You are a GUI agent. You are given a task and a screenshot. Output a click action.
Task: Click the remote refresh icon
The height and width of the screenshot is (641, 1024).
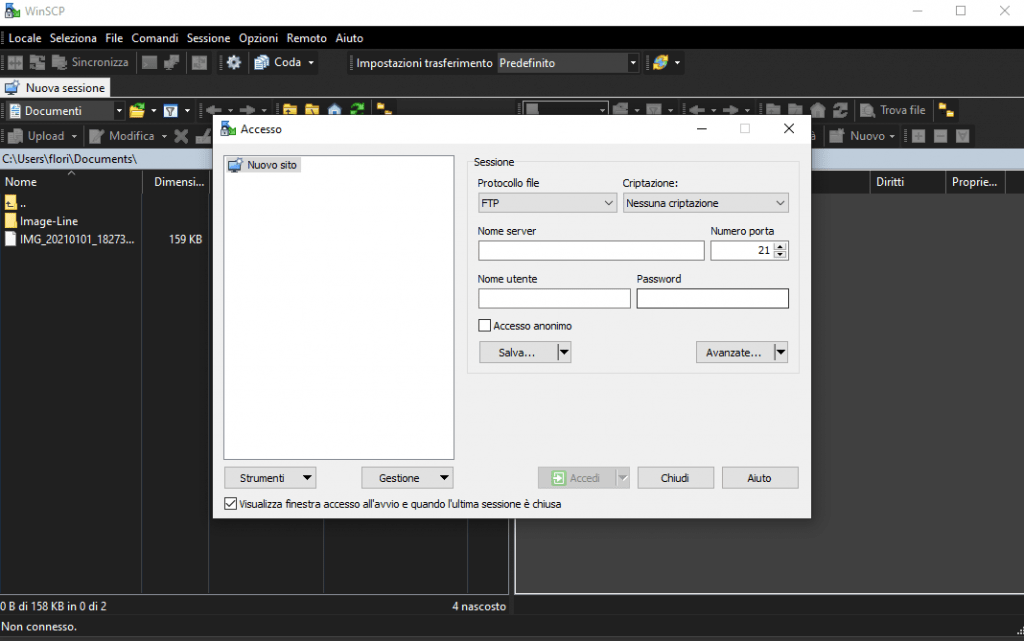click(841, 110)
